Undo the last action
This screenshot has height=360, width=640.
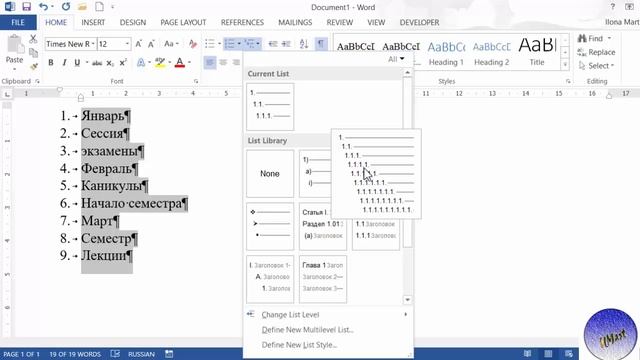[43, 7]
